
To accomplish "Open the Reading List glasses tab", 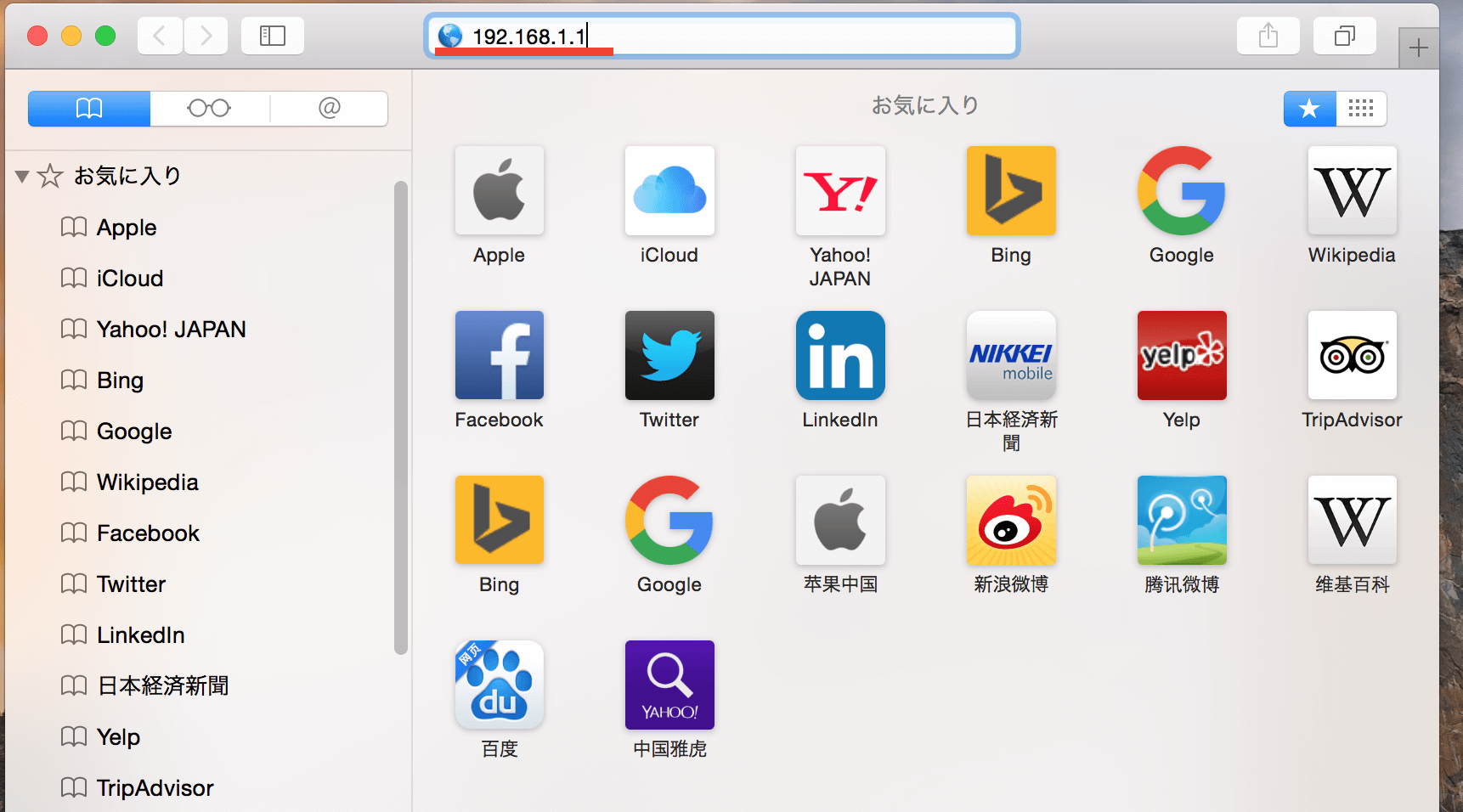I will click(x=209, y=109).
